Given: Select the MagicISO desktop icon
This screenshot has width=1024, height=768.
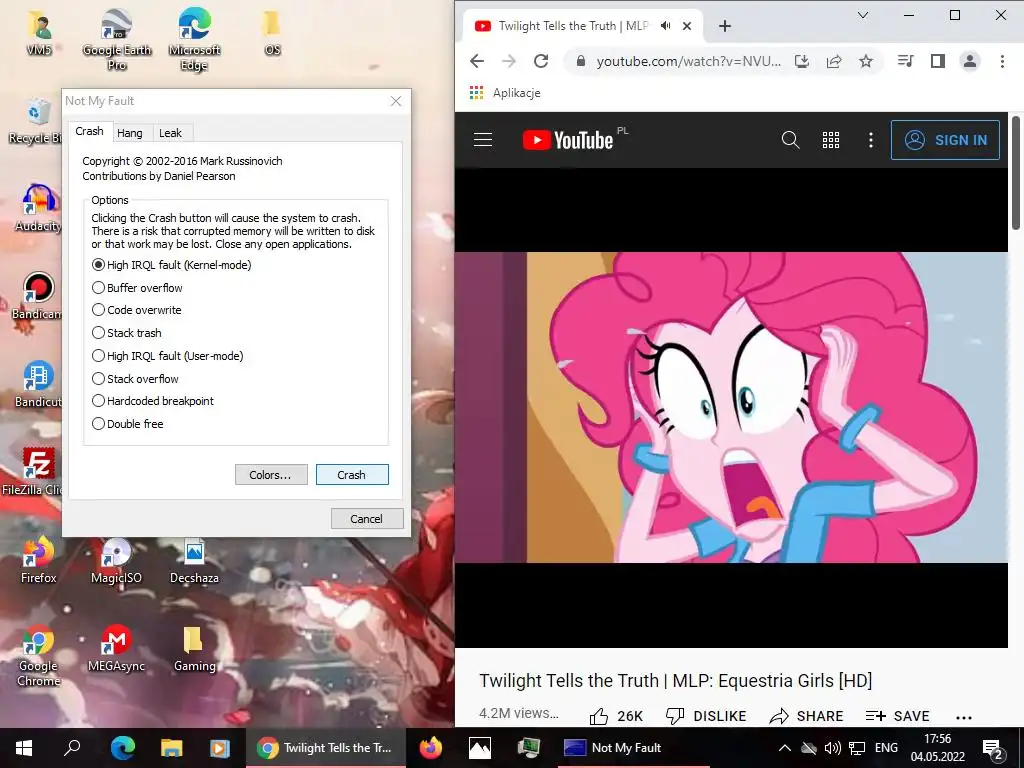Looking at the screenshot, I should click(116, 561).
